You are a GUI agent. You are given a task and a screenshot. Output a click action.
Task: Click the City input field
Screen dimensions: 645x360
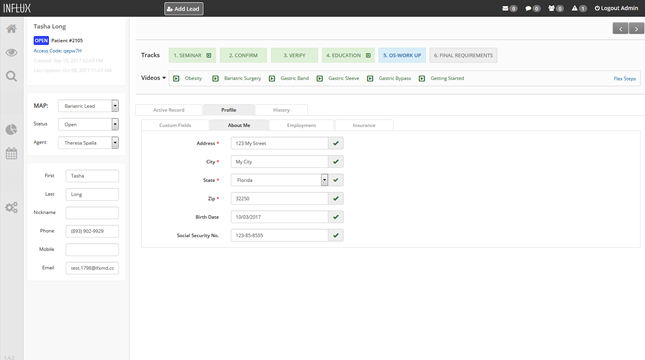click(279, 162)
